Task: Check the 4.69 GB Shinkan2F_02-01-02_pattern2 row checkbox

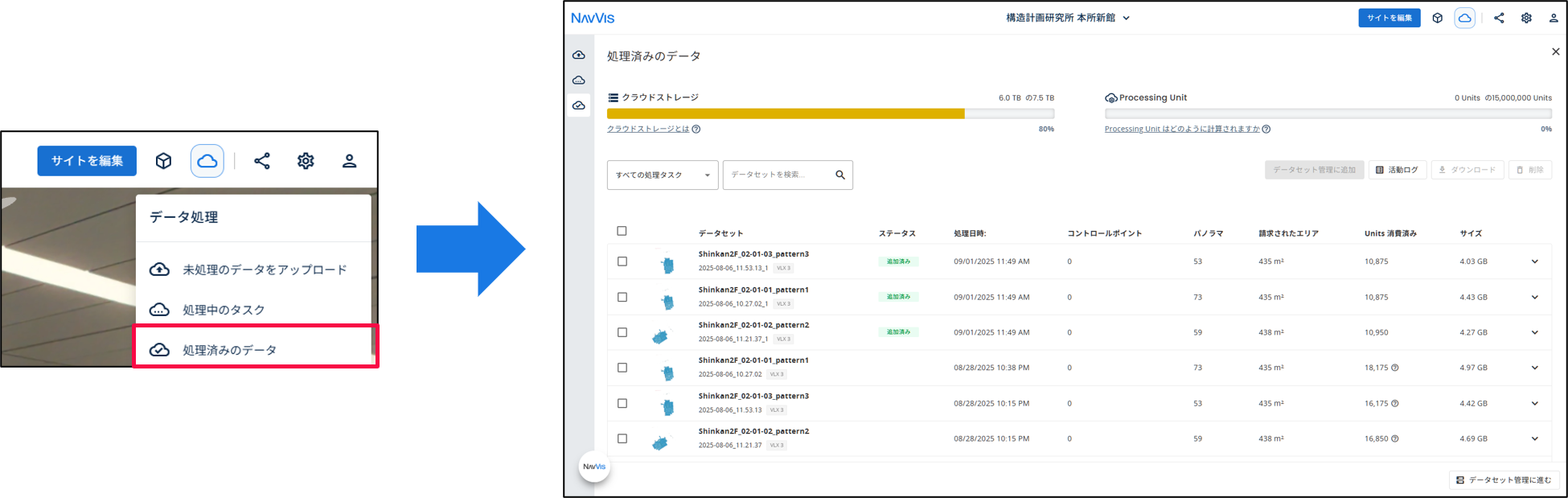Action: point(622,438)
